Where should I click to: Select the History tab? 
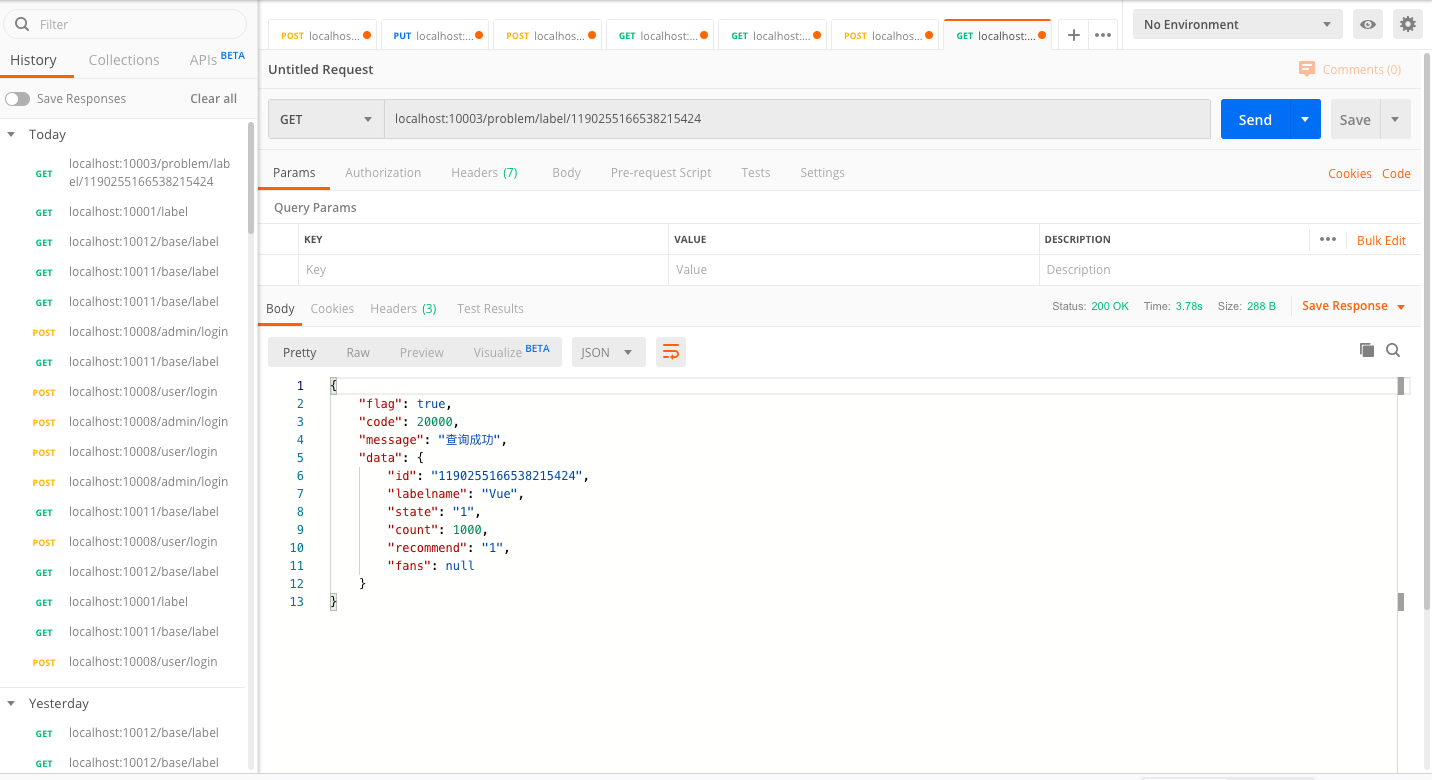33,60
